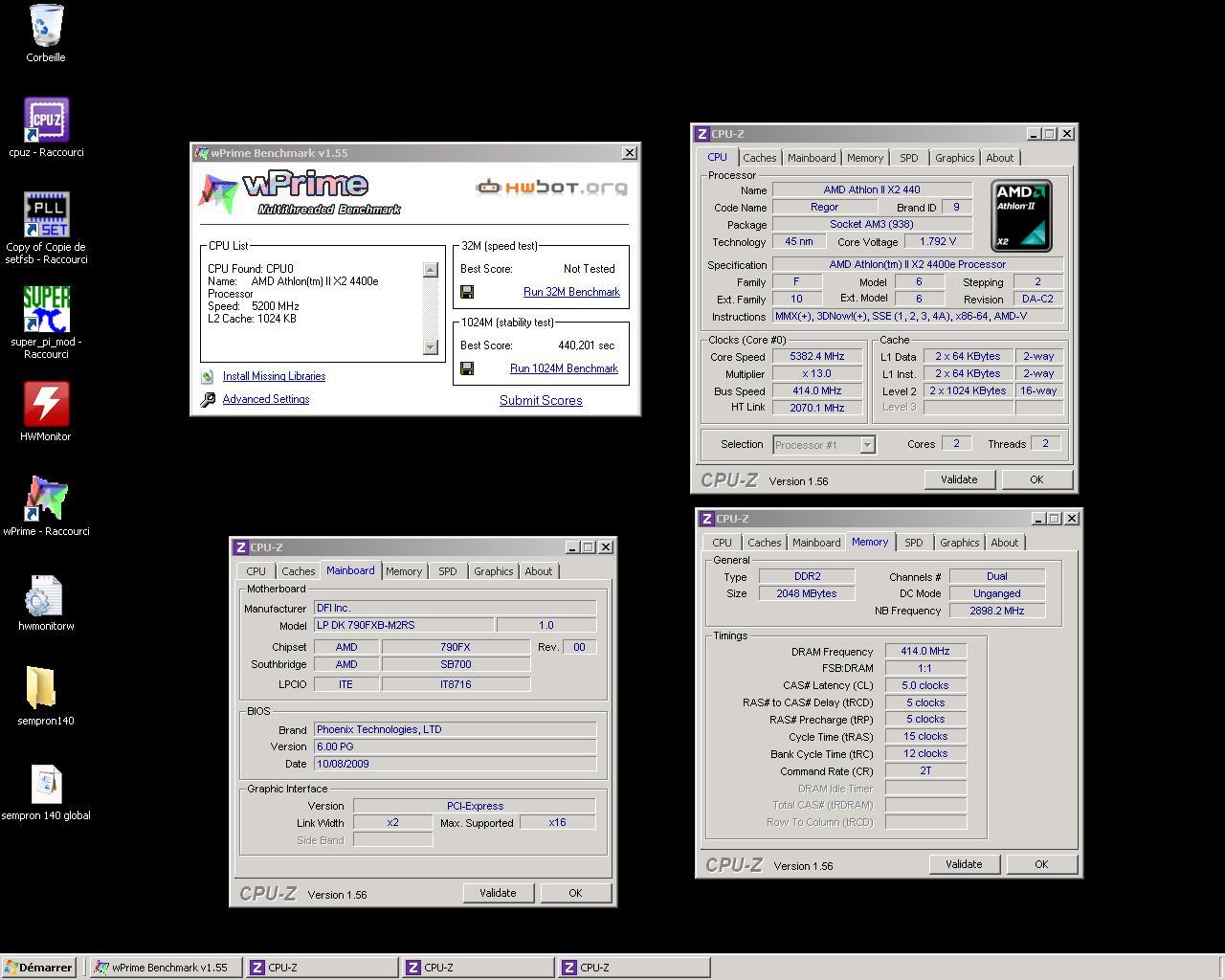1225x980 pixels.
Task: Click the wPrime logo in the benchmark window
Action: [301, 193]
